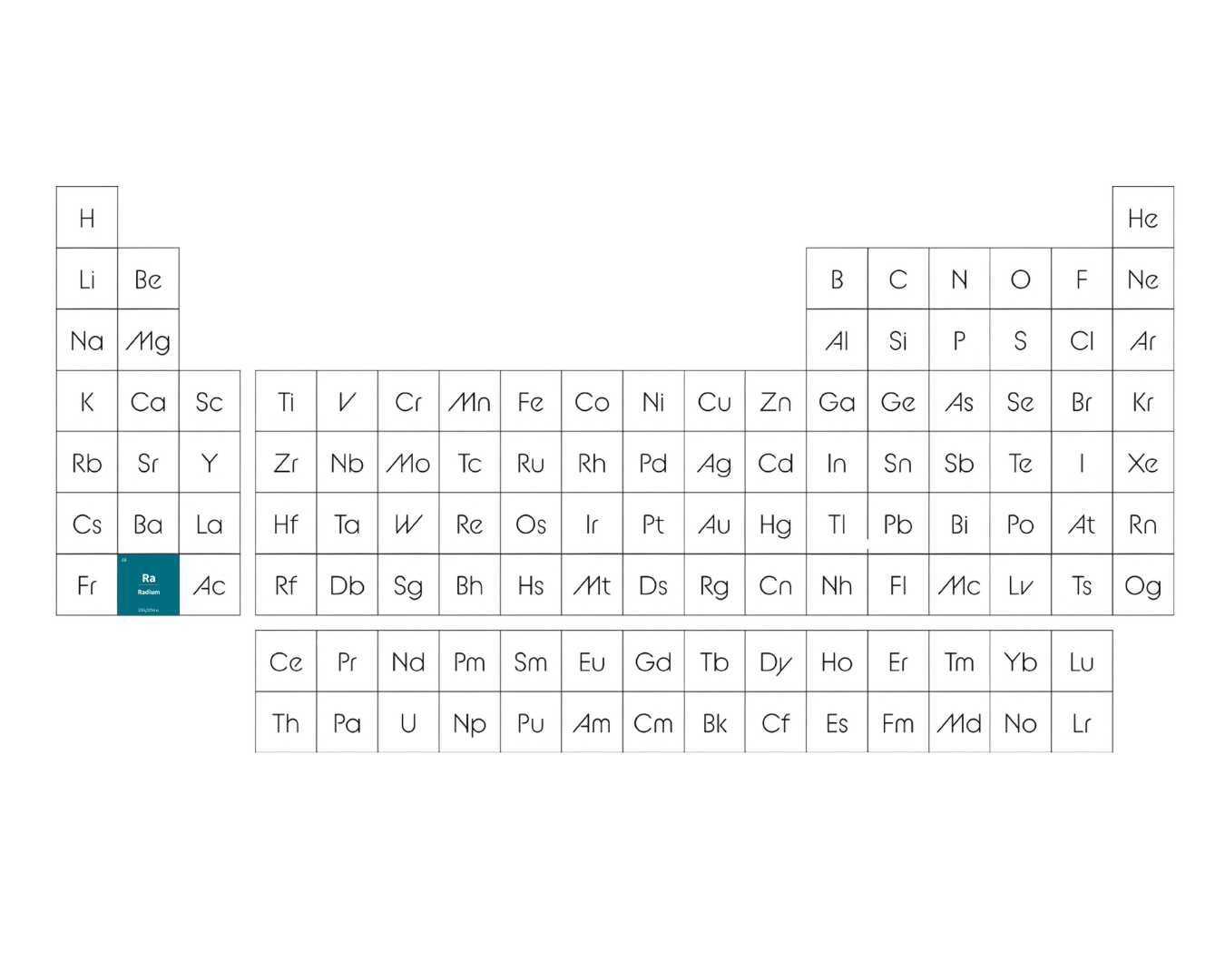This screenshot has height=980, width=1225.
Task: Select the Cerium (Ce) lanthanide tile
Action: pyautogui.click(x=286, y=661)
